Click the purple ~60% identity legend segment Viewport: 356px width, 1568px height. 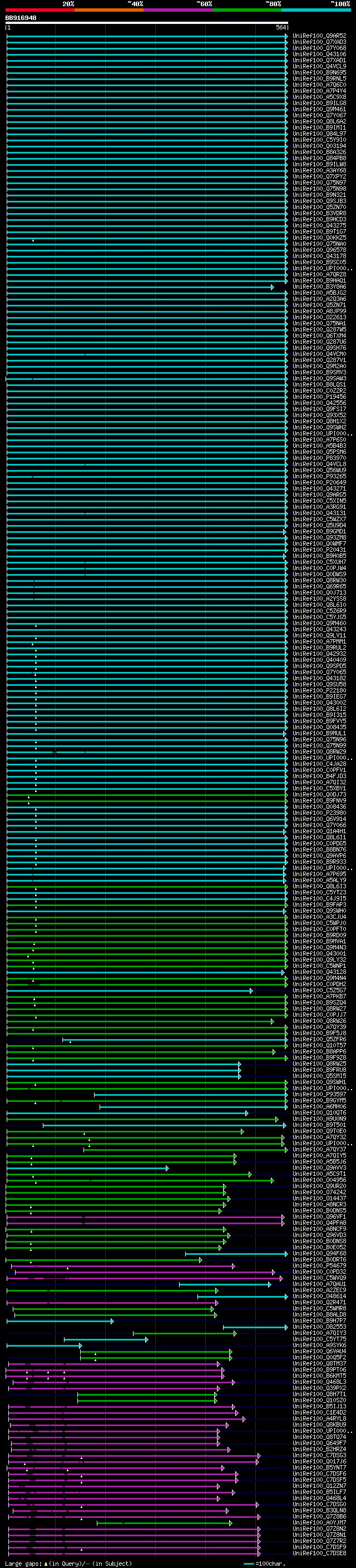tap(177, 10)
